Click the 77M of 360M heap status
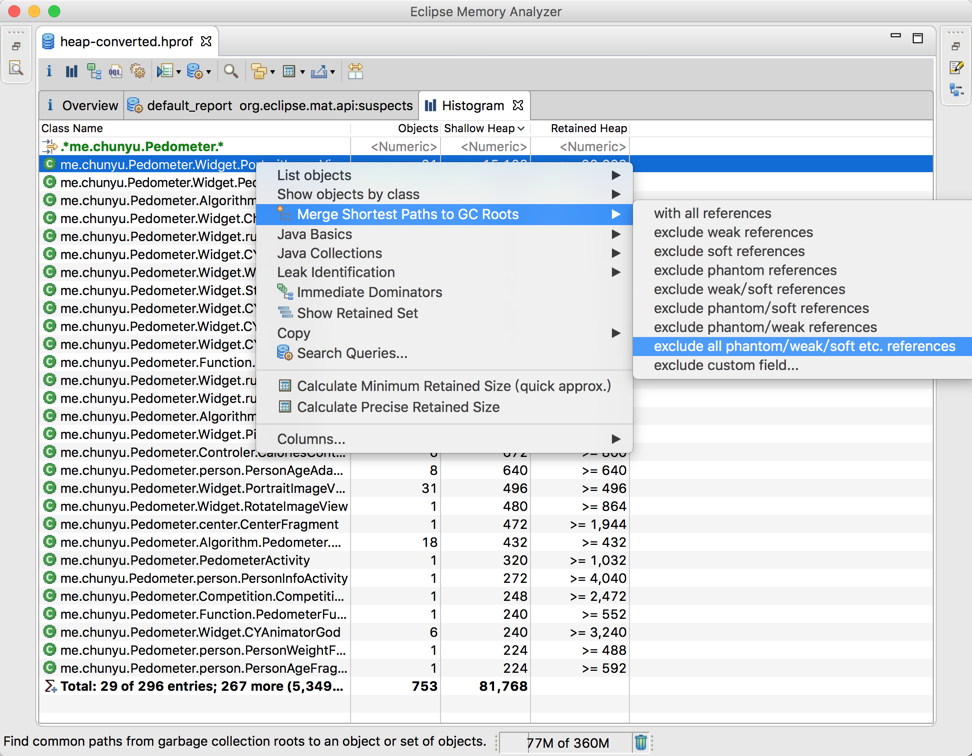The image size is (972, 756). [567, 742]
